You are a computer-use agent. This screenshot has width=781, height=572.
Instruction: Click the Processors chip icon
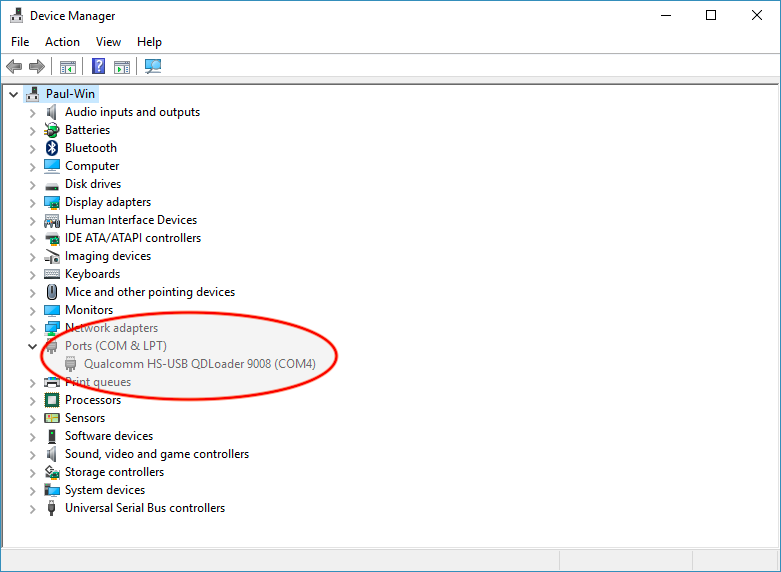52,400
